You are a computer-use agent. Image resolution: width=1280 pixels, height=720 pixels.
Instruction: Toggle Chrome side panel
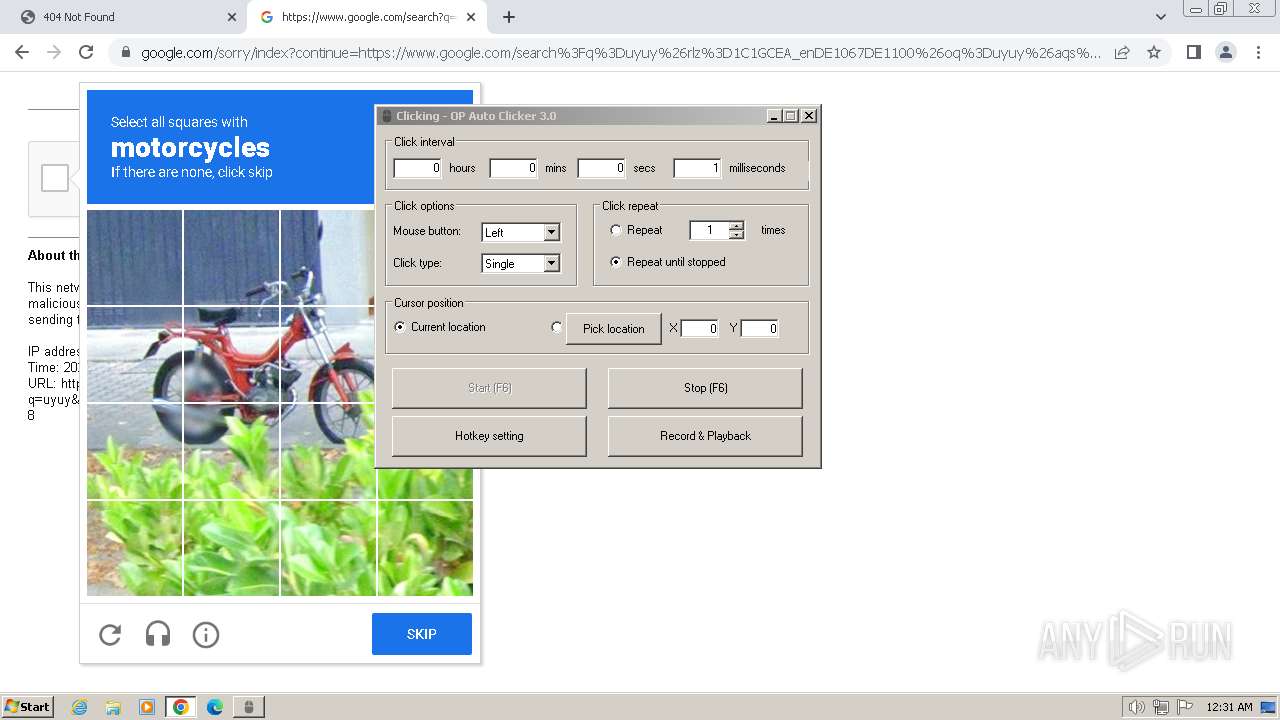(x=1193, y=52)
